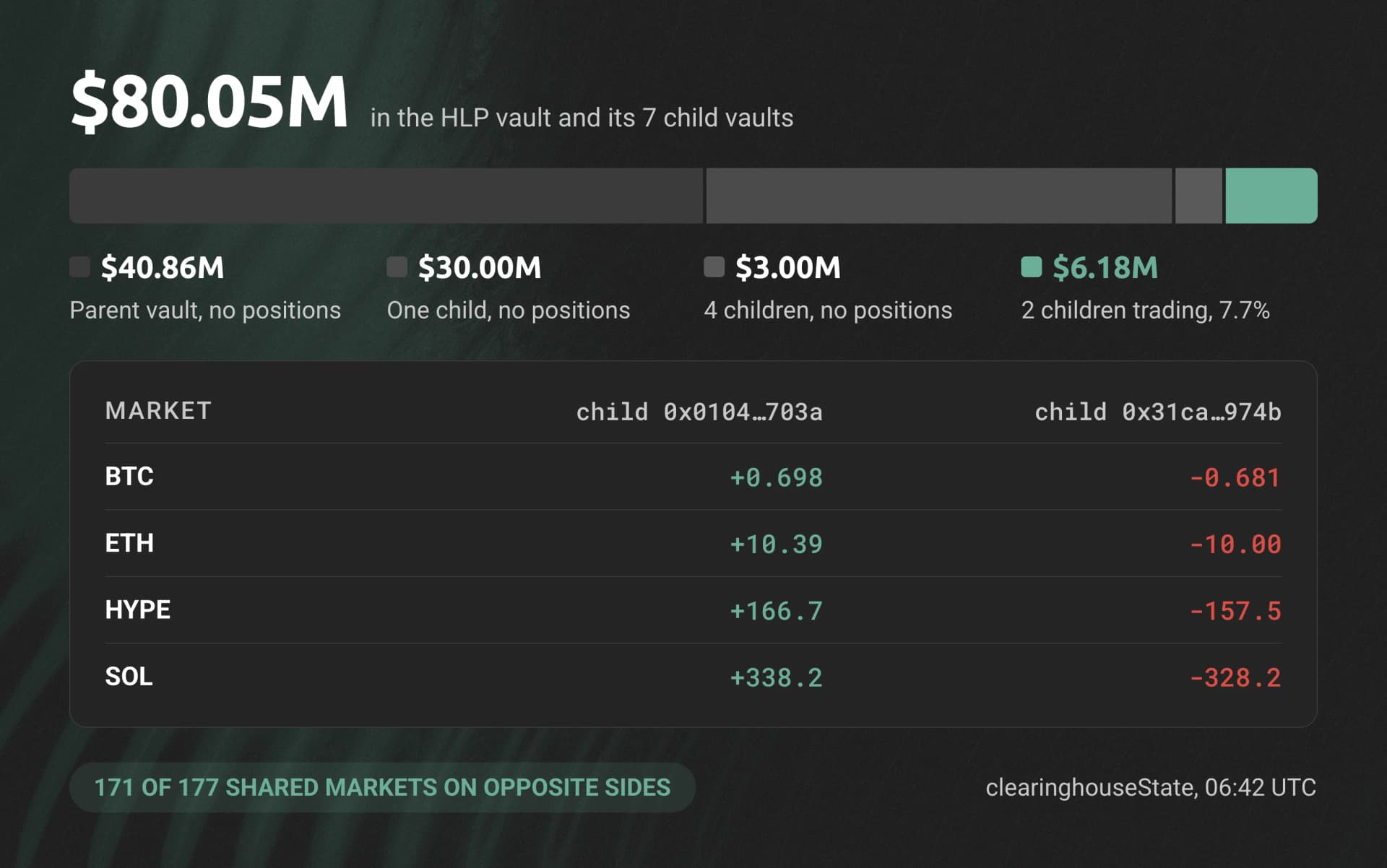Click '4 children, no positions' label
Screen dimensions: 1387x868
coord(828,311)
